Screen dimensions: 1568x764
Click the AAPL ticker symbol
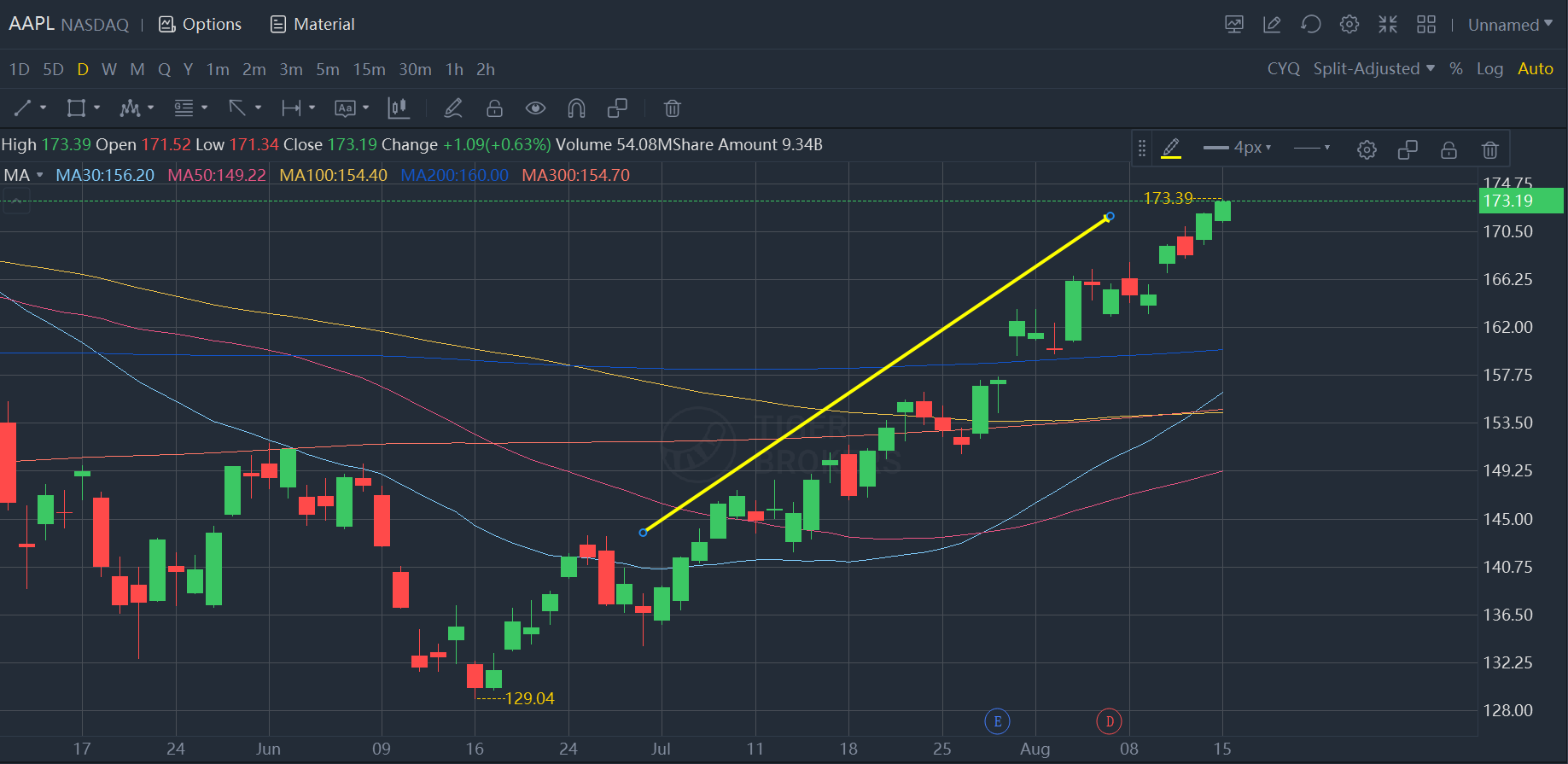coord(32,24)
